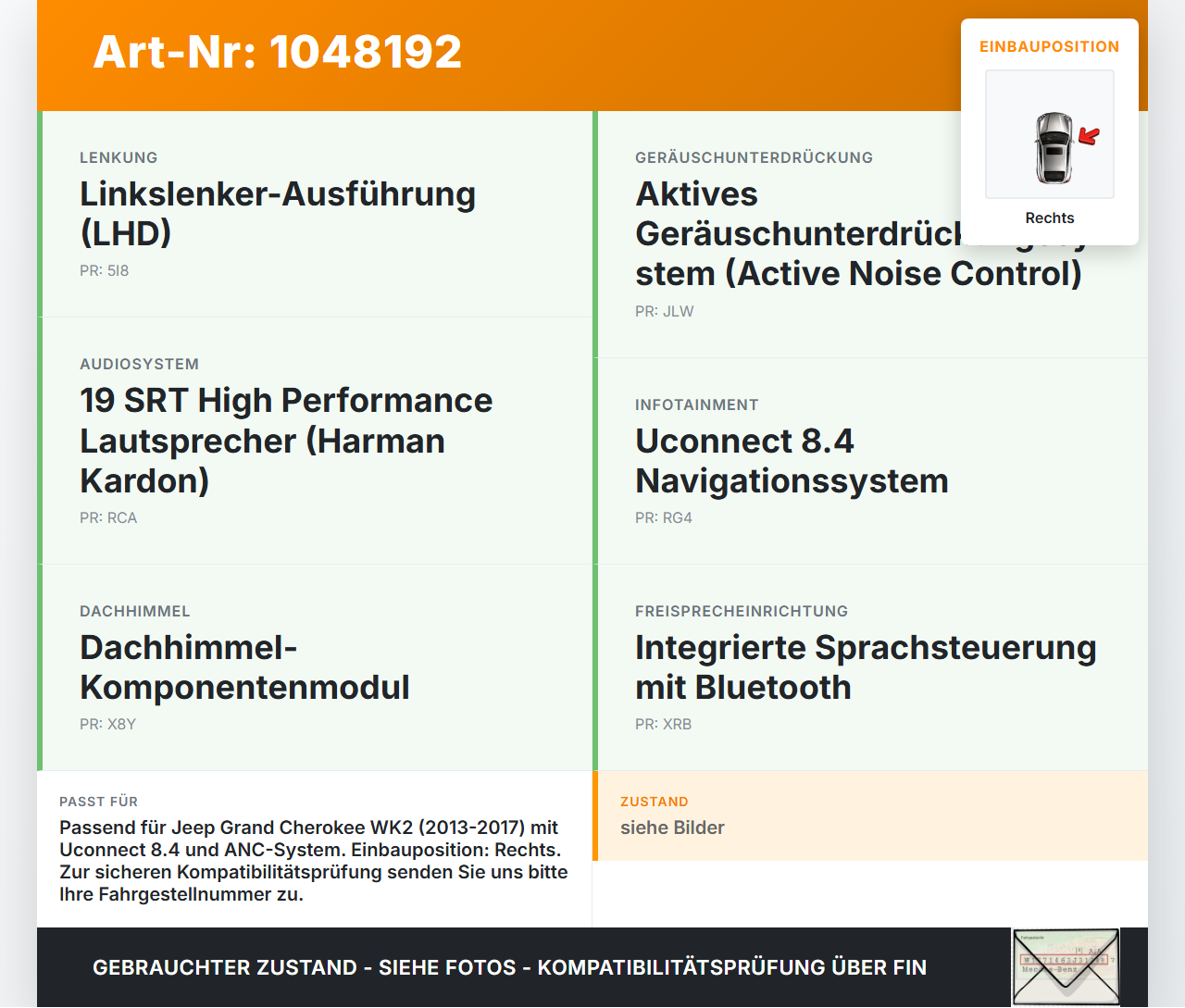Click the PR: X8Y code
Image resolution: width=1185 pixels, height=1008 pixels.
tap(107, 725)
